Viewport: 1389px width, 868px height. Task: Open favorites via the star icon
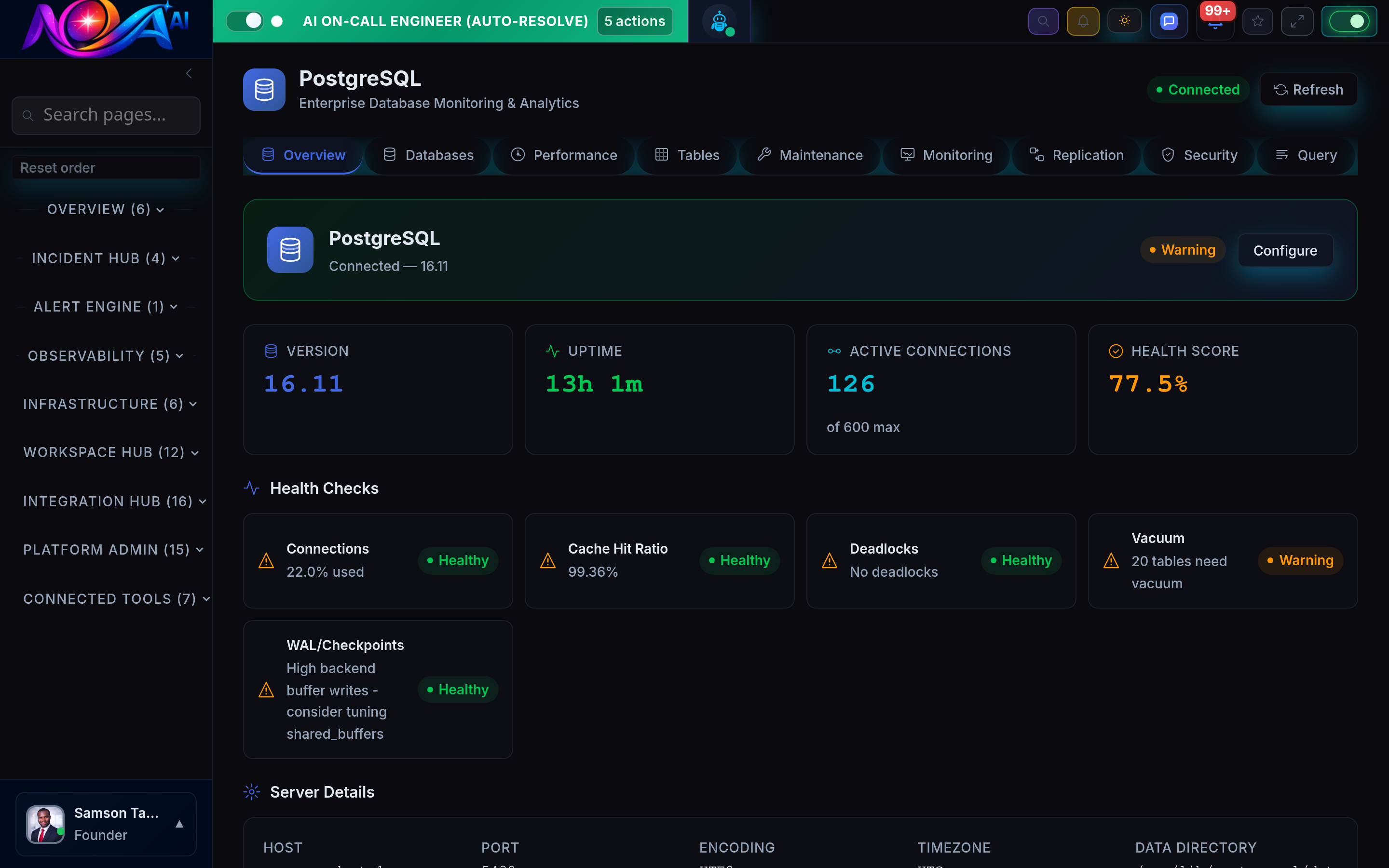tap(1257, 21)
